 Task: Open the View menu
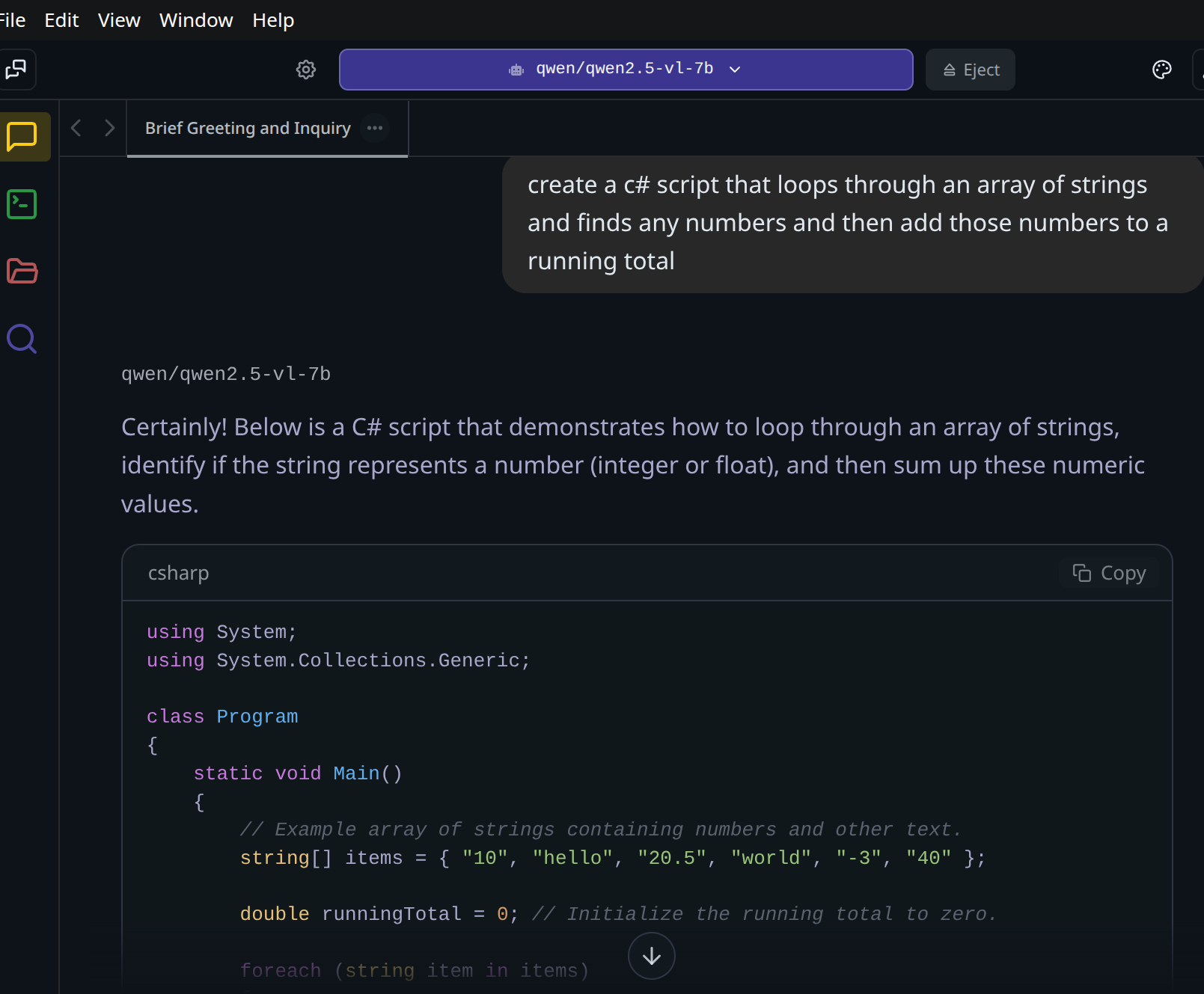click(119, 20)
